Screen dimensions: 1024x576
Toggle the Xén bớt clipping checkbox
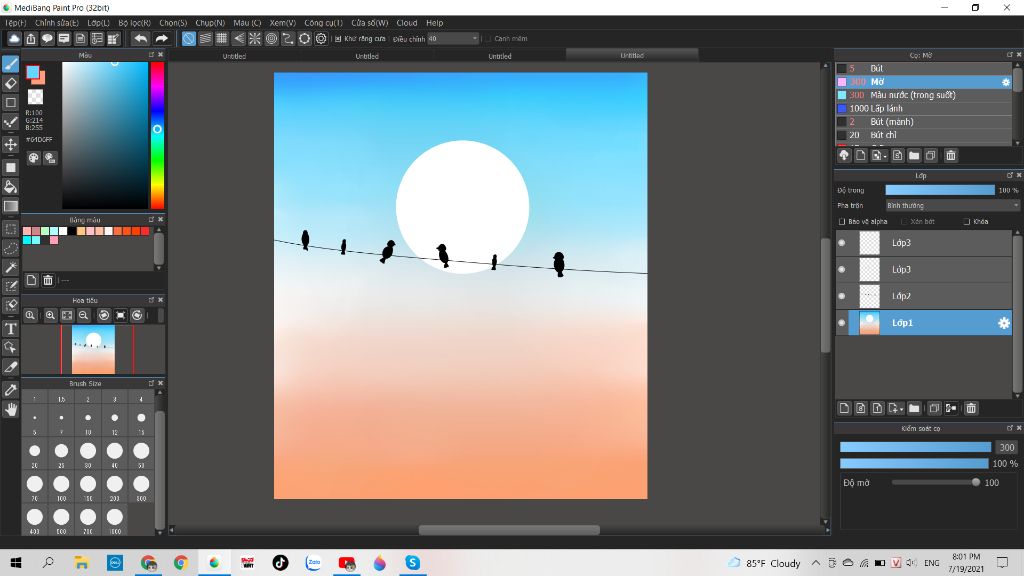[904, 222]
